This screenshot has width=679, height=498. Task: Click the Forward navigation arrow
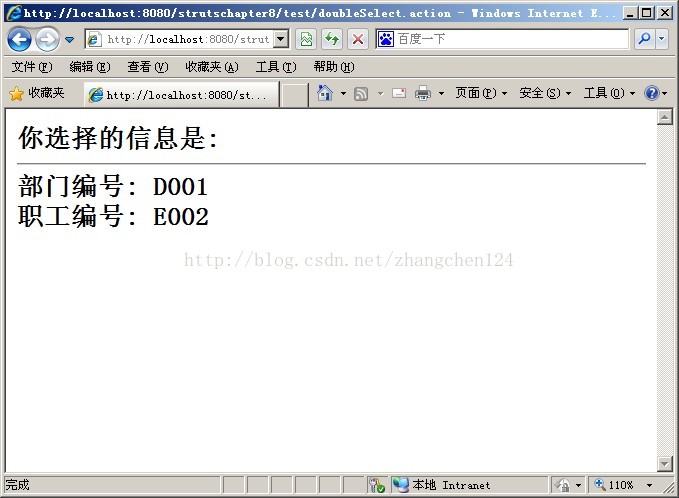(47, 39)
